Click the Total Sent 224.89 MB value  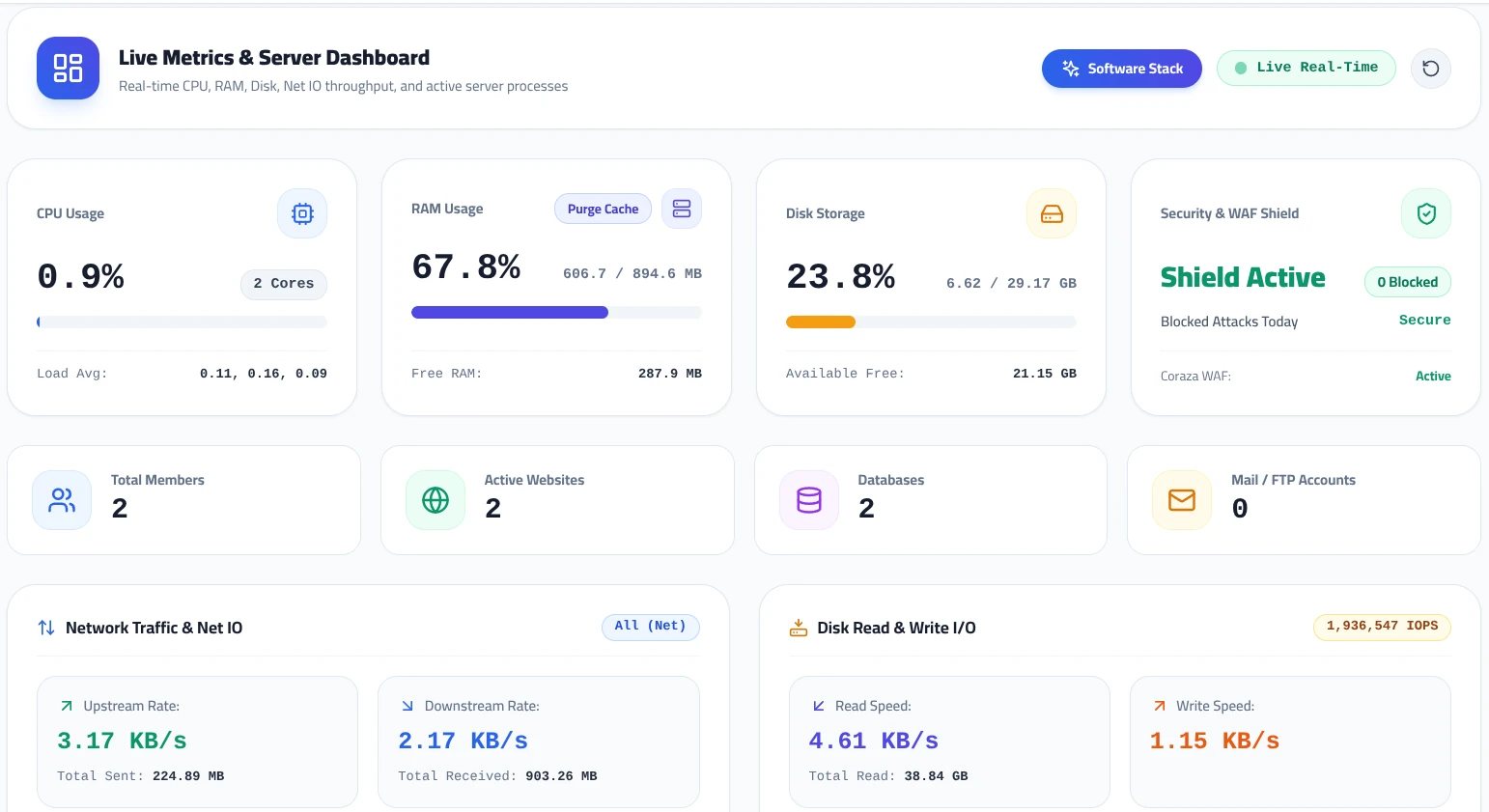[188, 776]
